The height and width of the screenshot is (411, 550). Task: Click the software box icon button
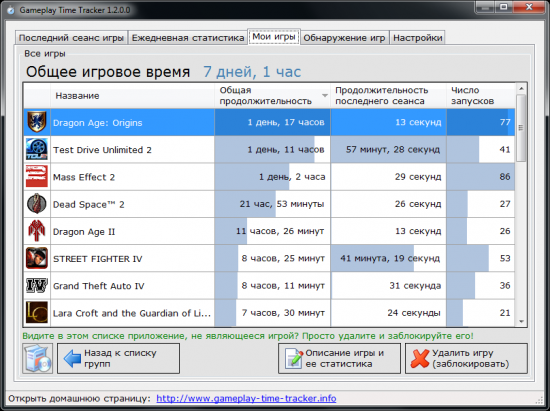click(x=38, y=358)
